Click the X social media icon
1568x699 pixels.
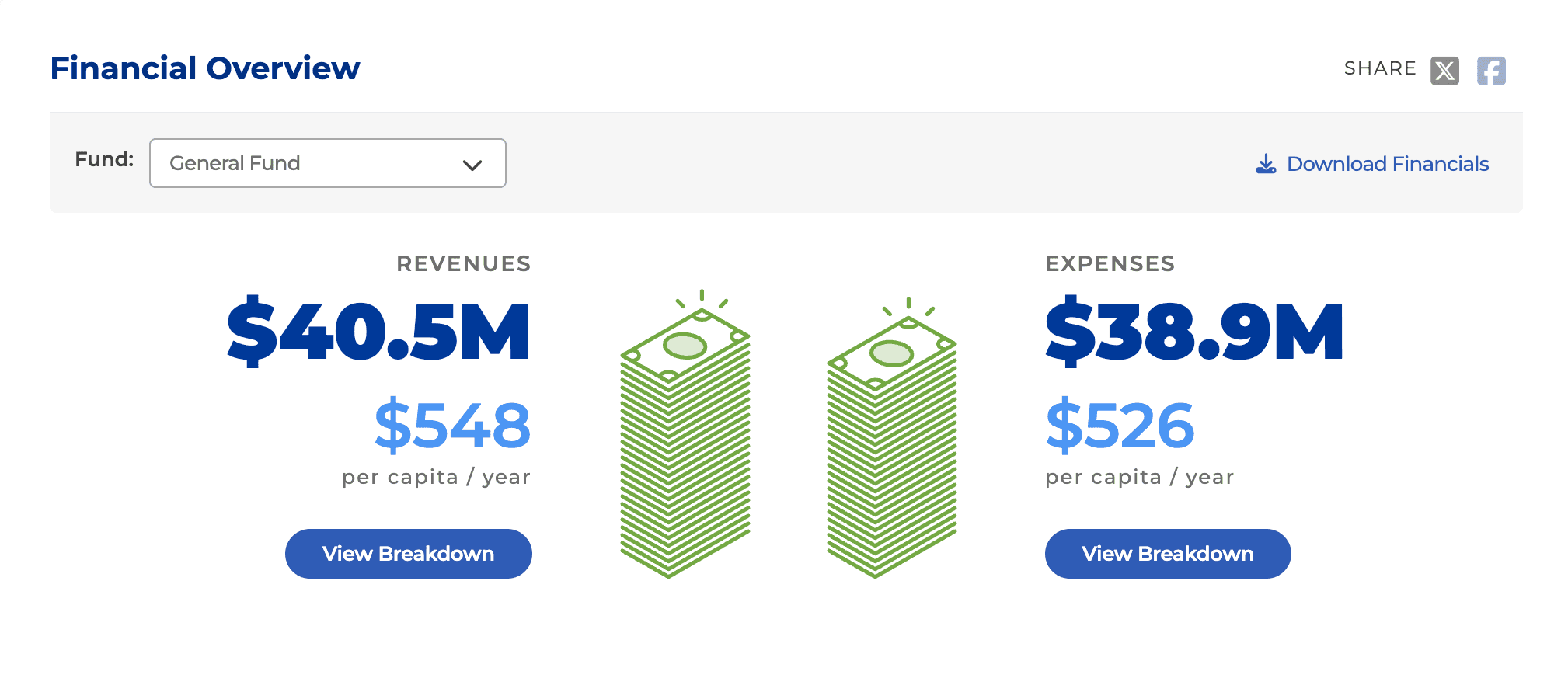click(x=1444, y=70)
